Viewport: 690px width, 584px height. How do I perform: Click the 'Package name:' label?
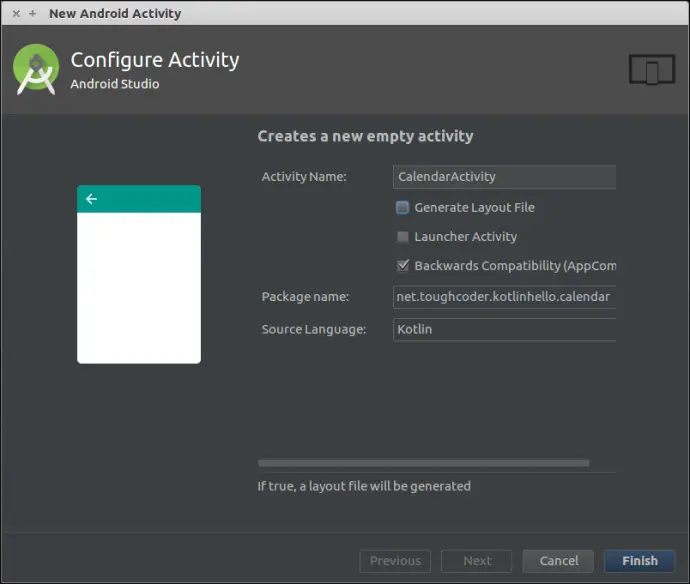click(305, 297)
